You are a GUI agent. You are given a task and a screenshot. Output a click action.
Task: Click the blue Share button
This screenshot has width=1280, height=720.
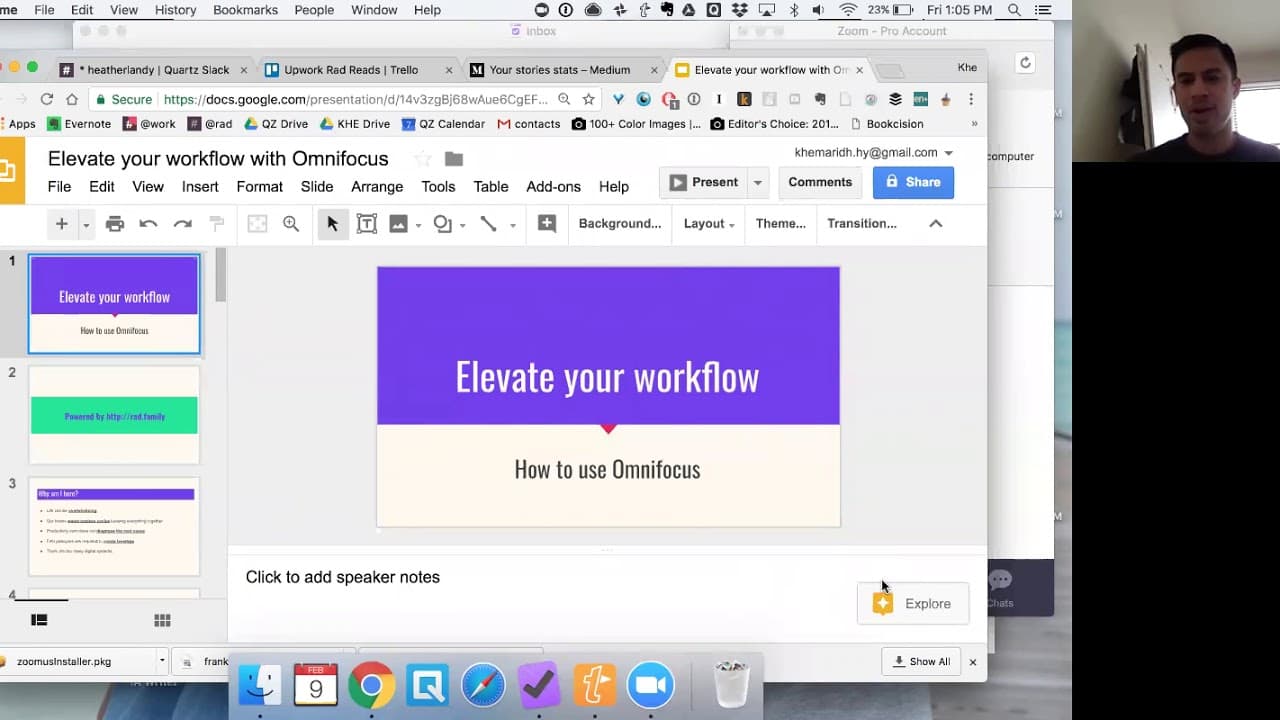(913, 182)
